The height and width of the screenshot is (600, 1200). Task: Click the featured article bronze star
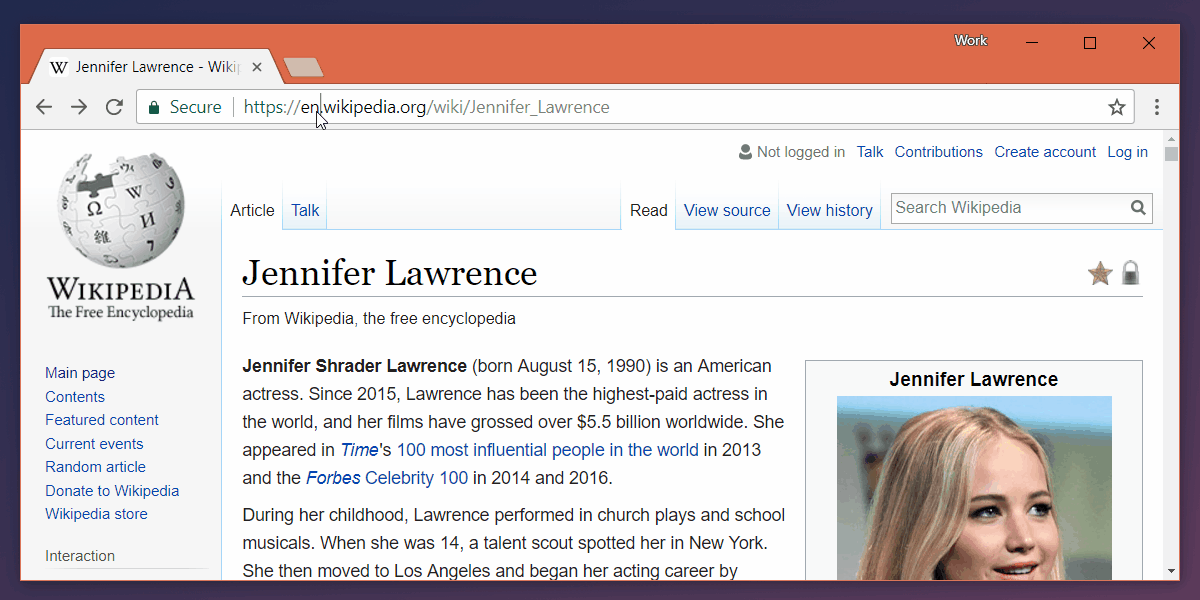(1100, 273)
